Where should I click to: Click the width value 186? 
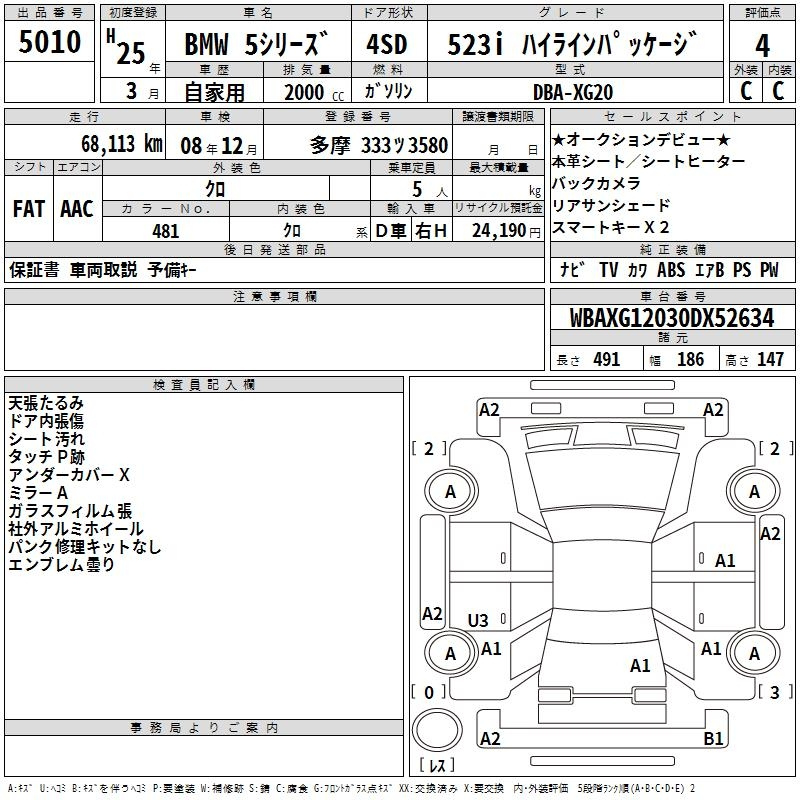[690, 359]
